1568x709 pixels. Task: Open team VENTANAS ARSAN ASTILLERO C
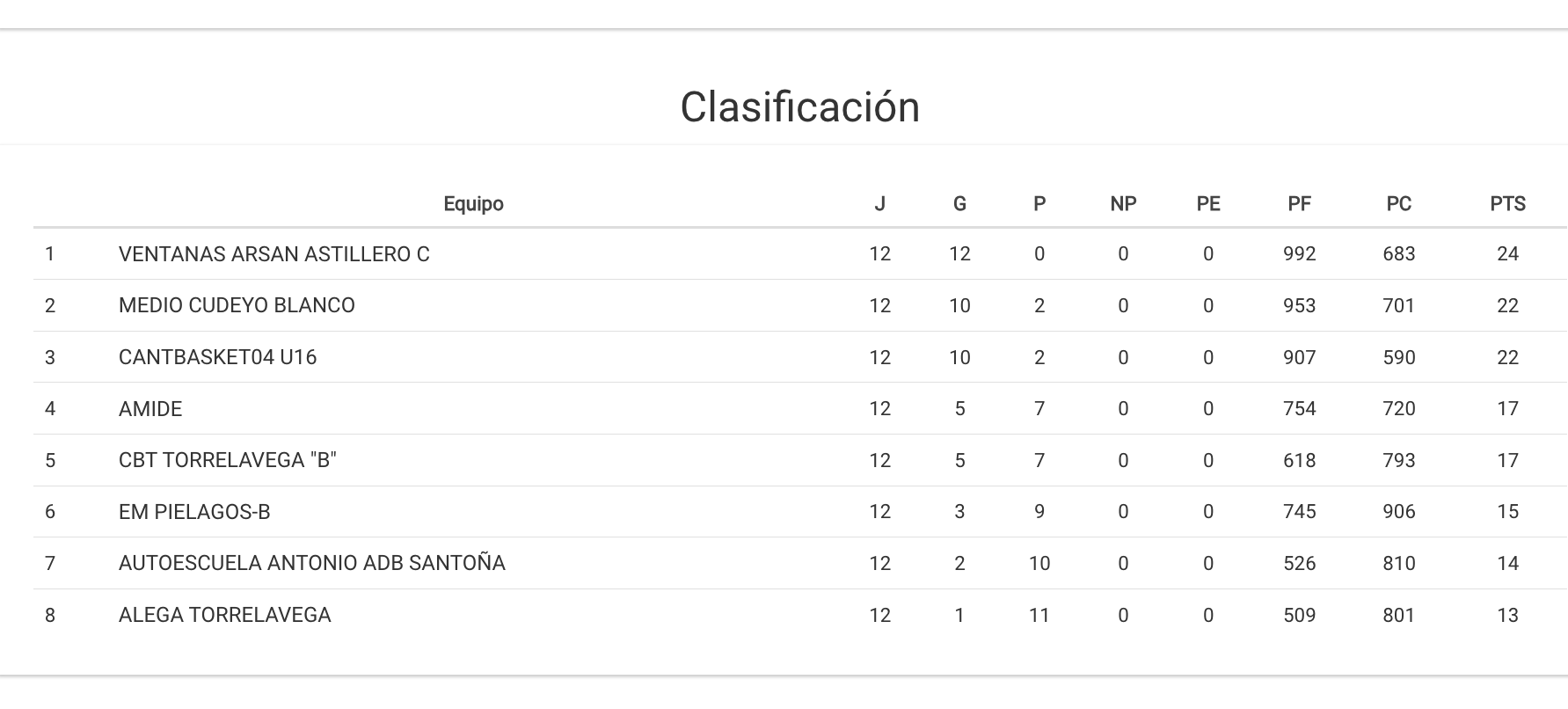click(x=273, y=254)
